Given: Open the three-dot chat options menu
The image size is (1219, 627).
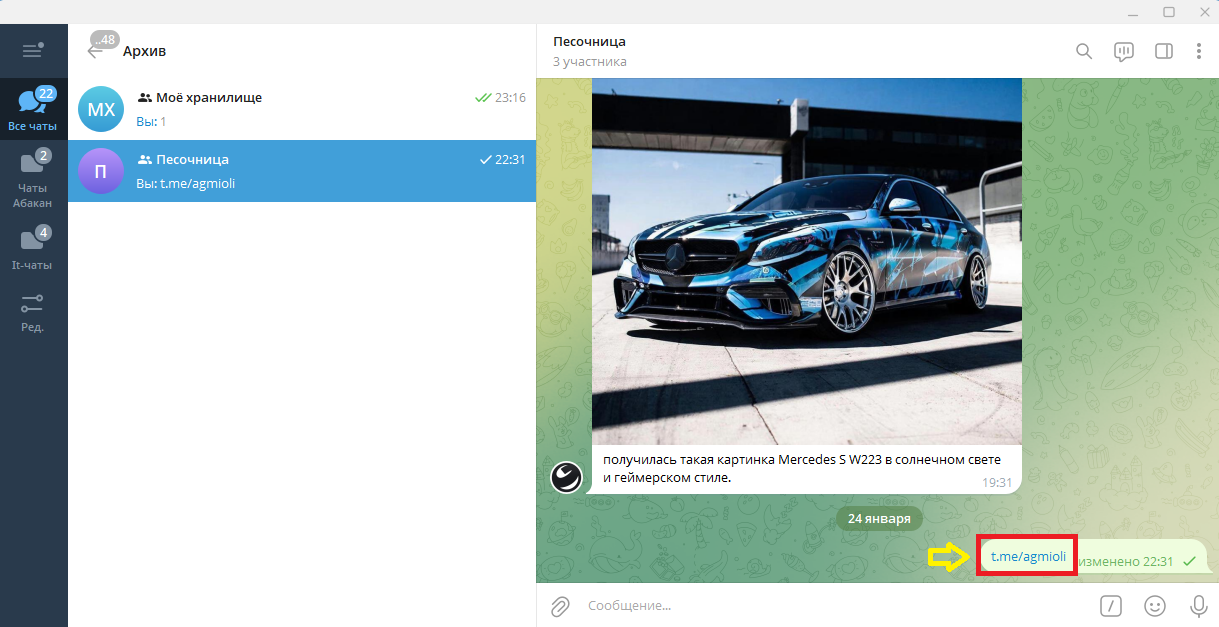Looking at the screenshot, I should coord(1198,51).
